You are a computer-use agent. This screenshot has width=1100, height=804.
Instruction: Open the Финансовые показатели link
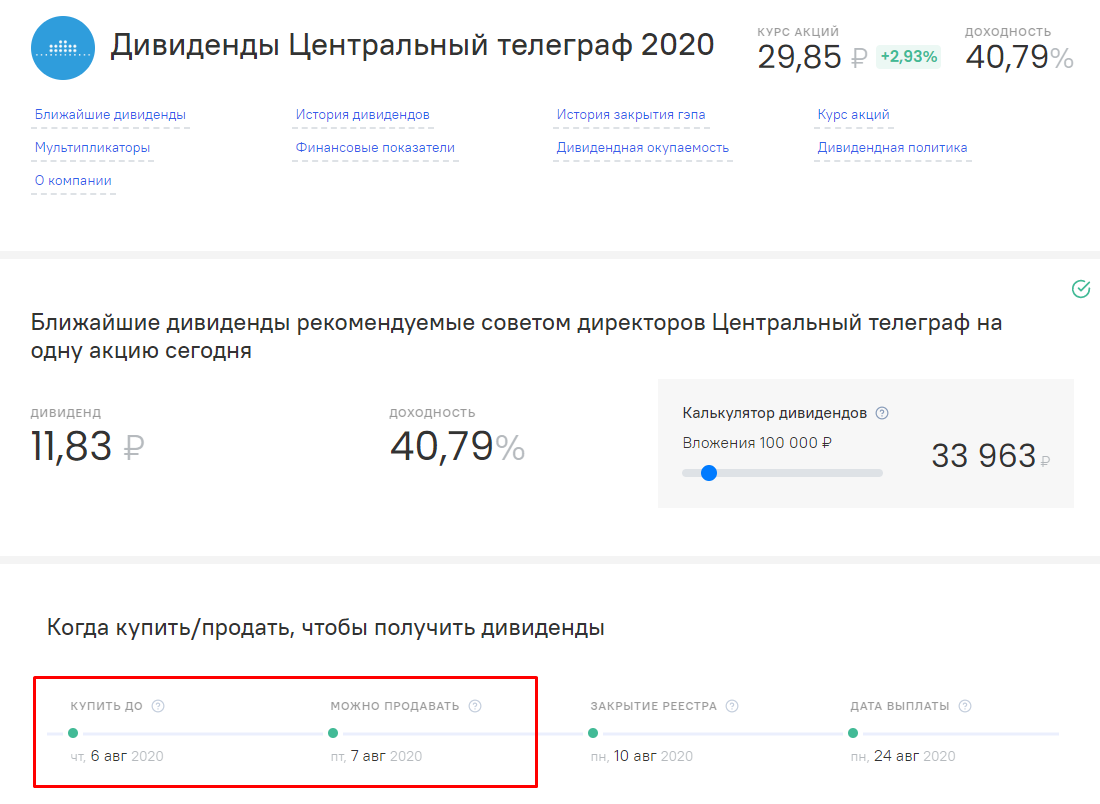pos(374,147)
